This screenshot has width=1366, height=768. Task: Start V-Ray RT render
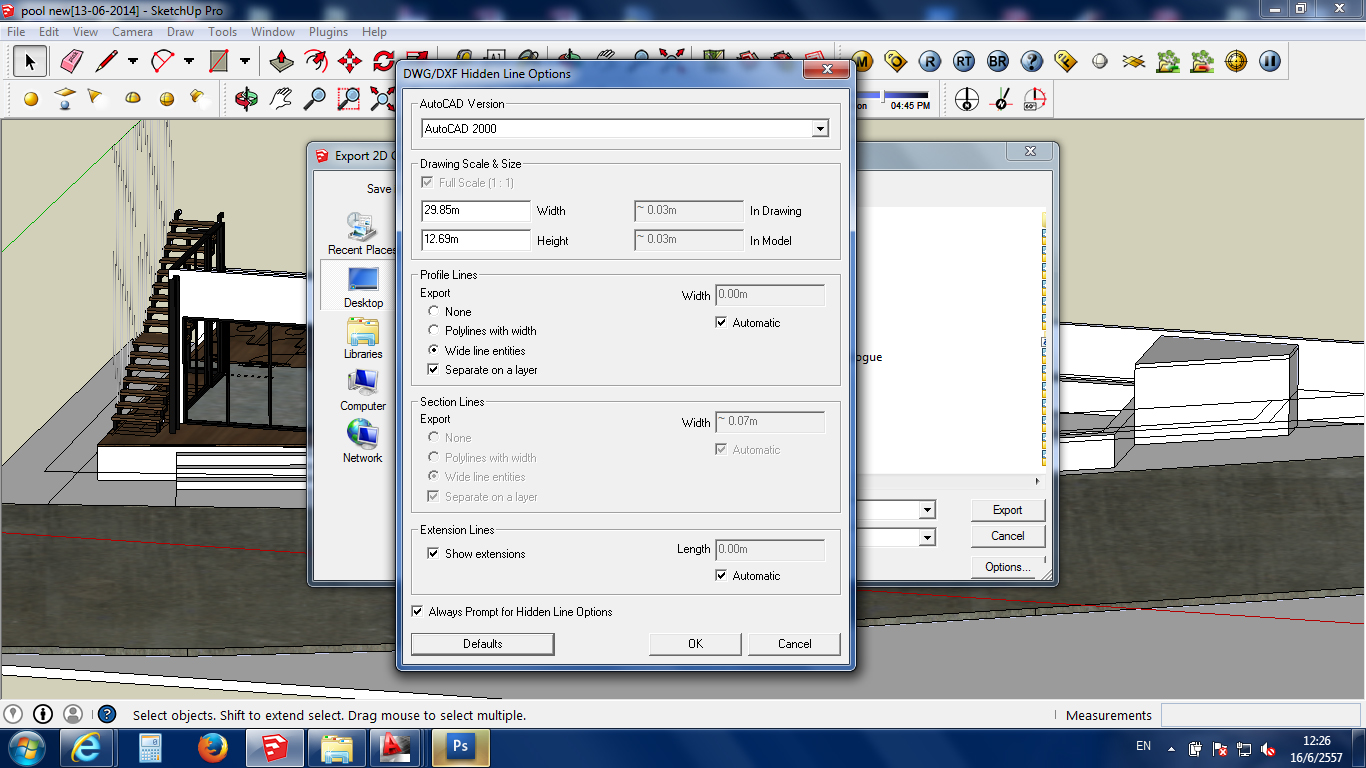[964, 62]
